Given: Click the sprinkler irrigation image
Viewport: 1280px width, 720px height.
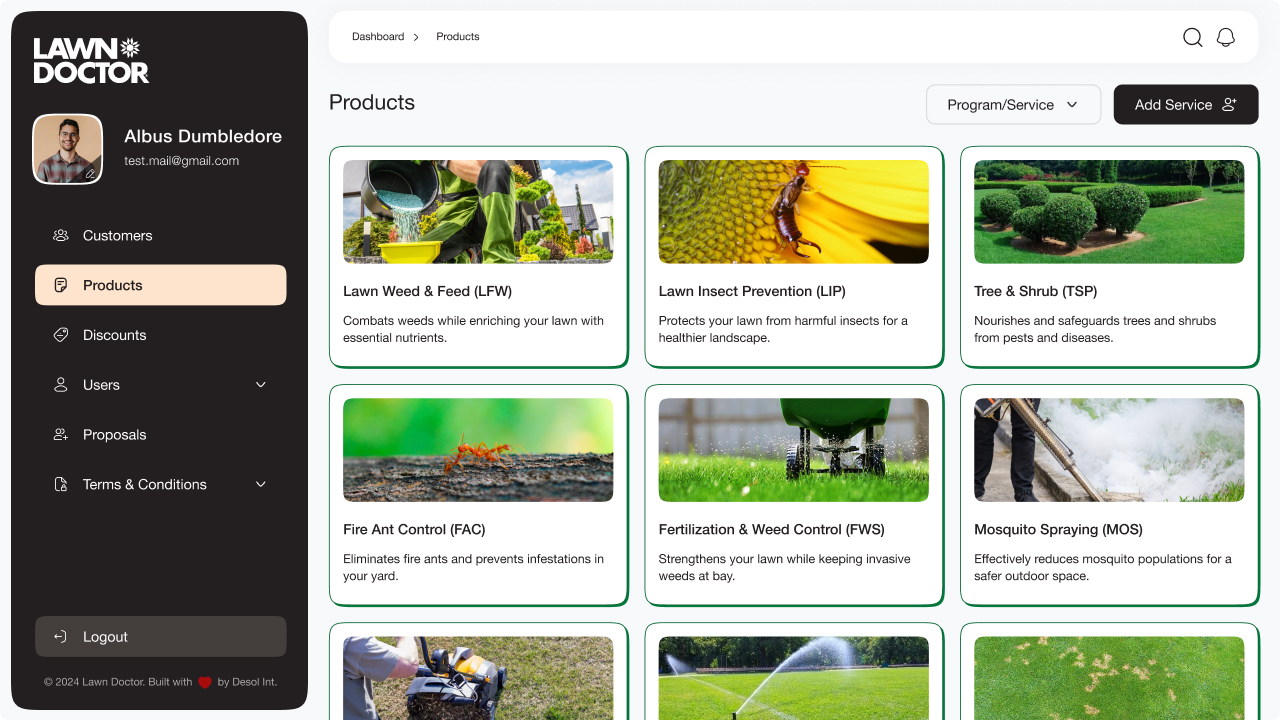Looking at the screenshot, I should (x=794, y=678).
